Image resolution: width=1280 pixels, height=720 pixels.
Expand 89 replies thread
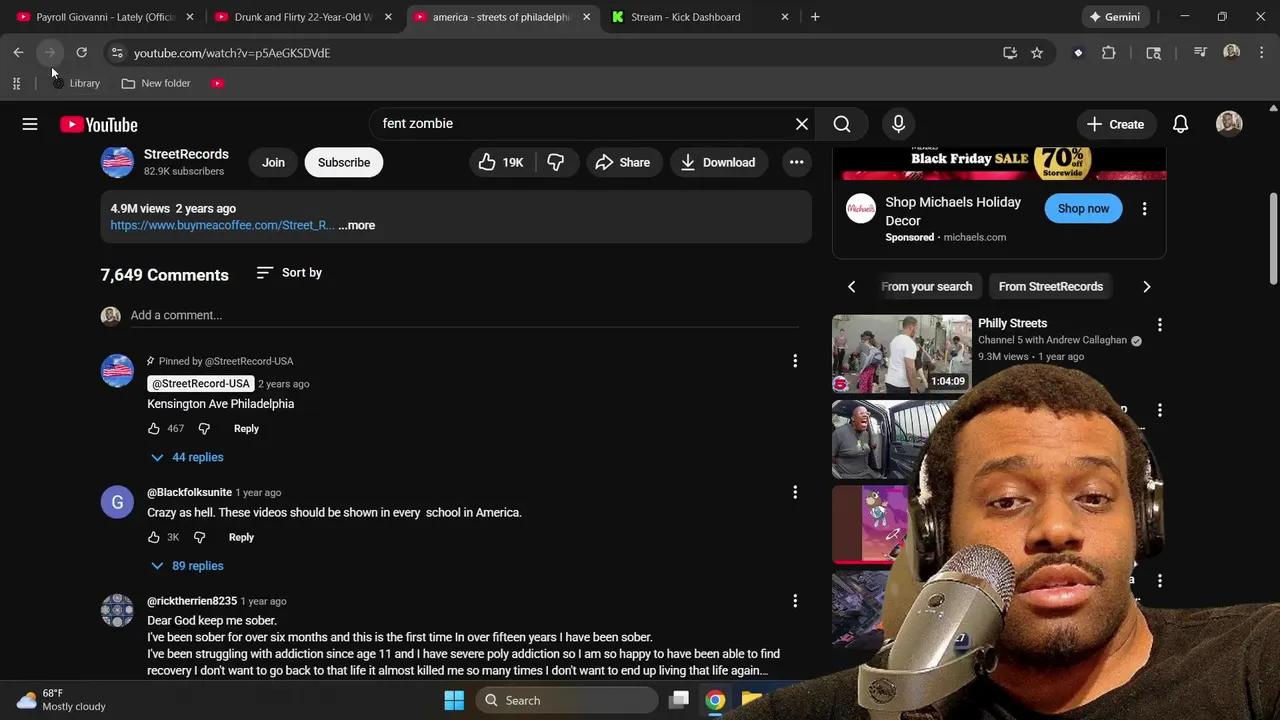187,566
